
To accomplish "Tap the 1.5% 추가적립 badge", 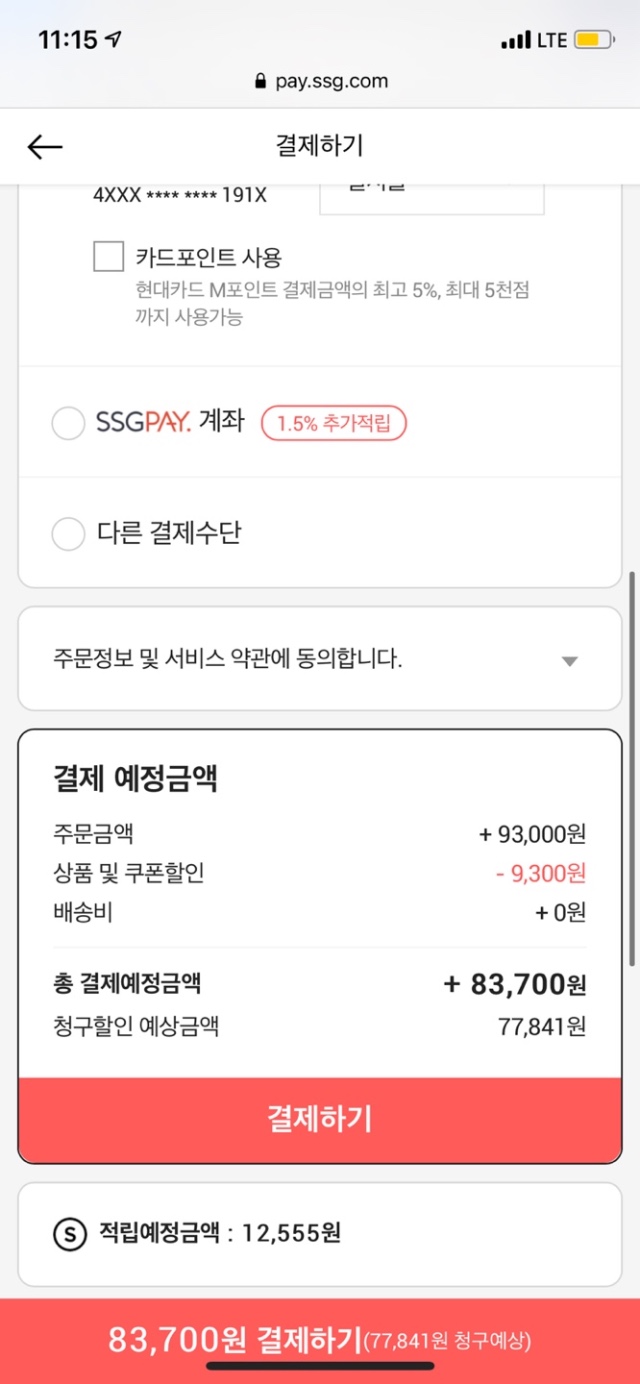I will click(334, 424).
